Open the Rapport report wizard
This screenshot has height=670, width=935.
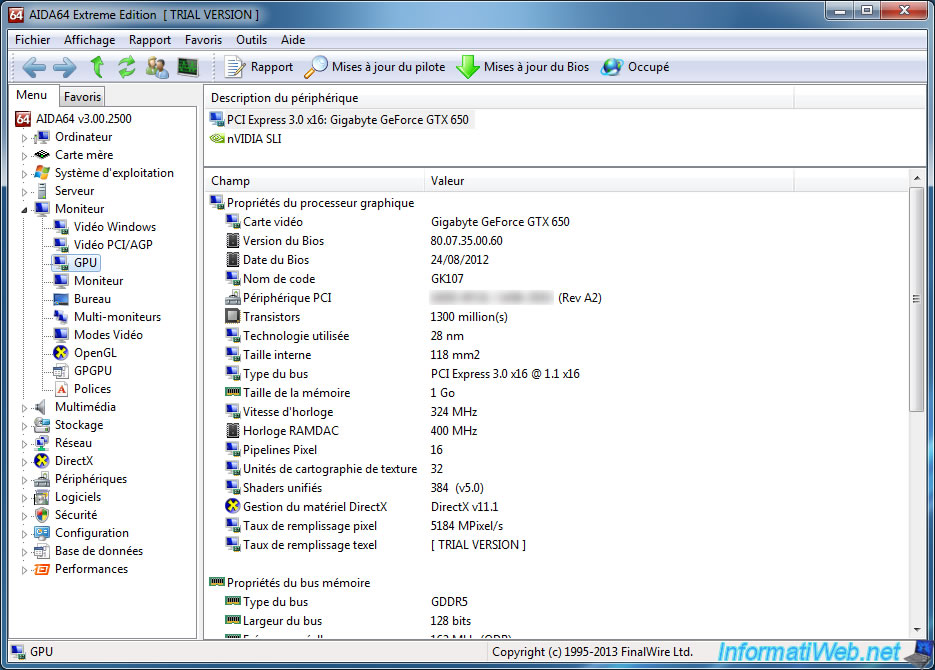pos(259,67)
